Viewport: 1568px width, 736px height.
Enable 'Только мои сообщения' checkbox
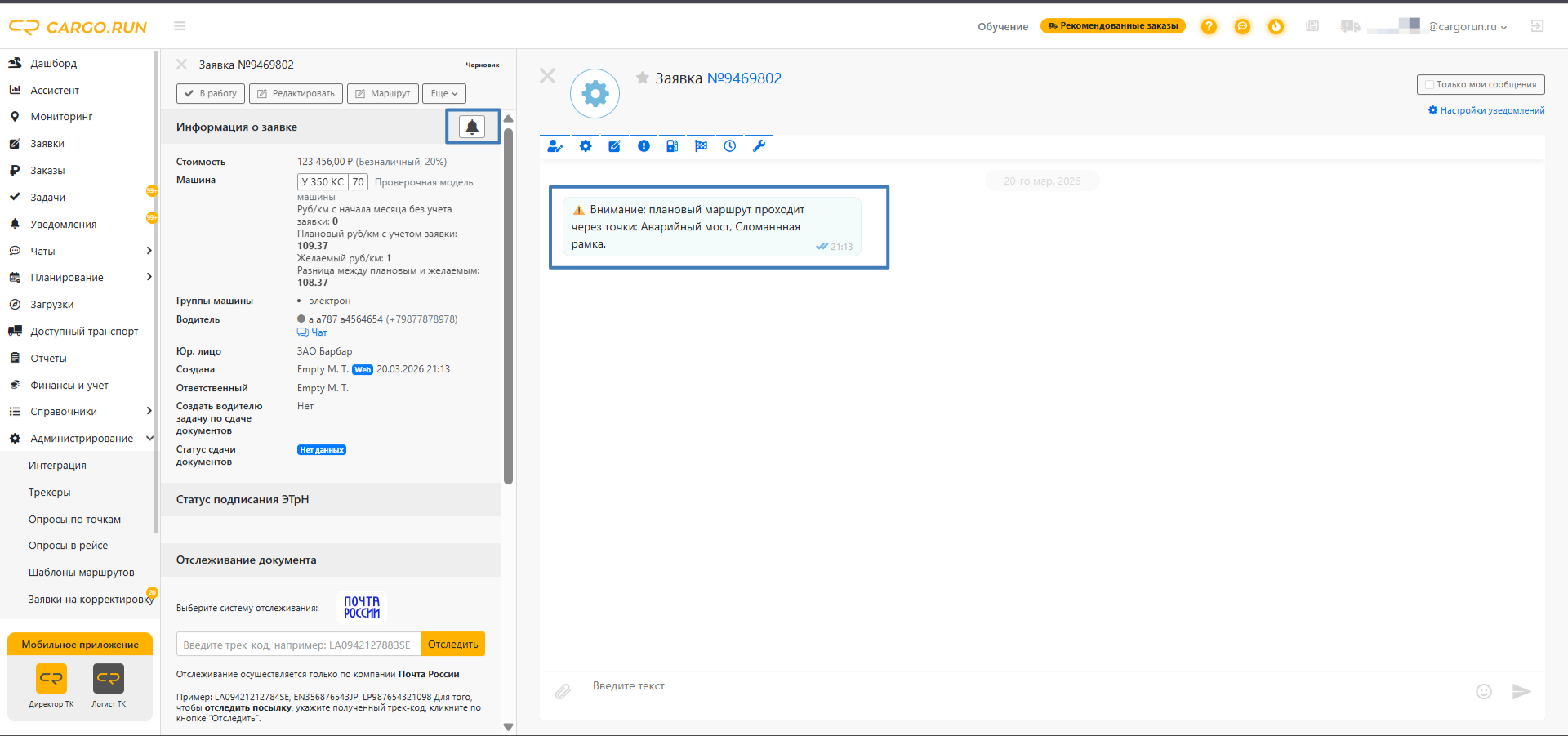point(1429,84)
